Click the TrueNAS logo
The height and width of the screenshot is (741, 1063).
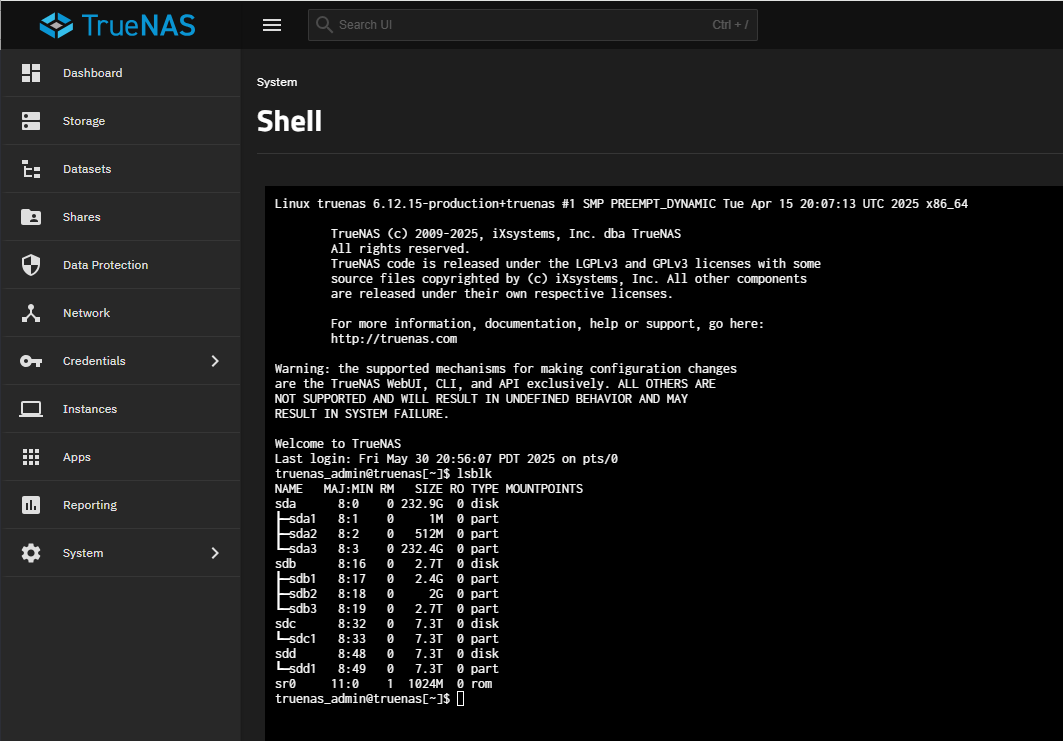117,25
